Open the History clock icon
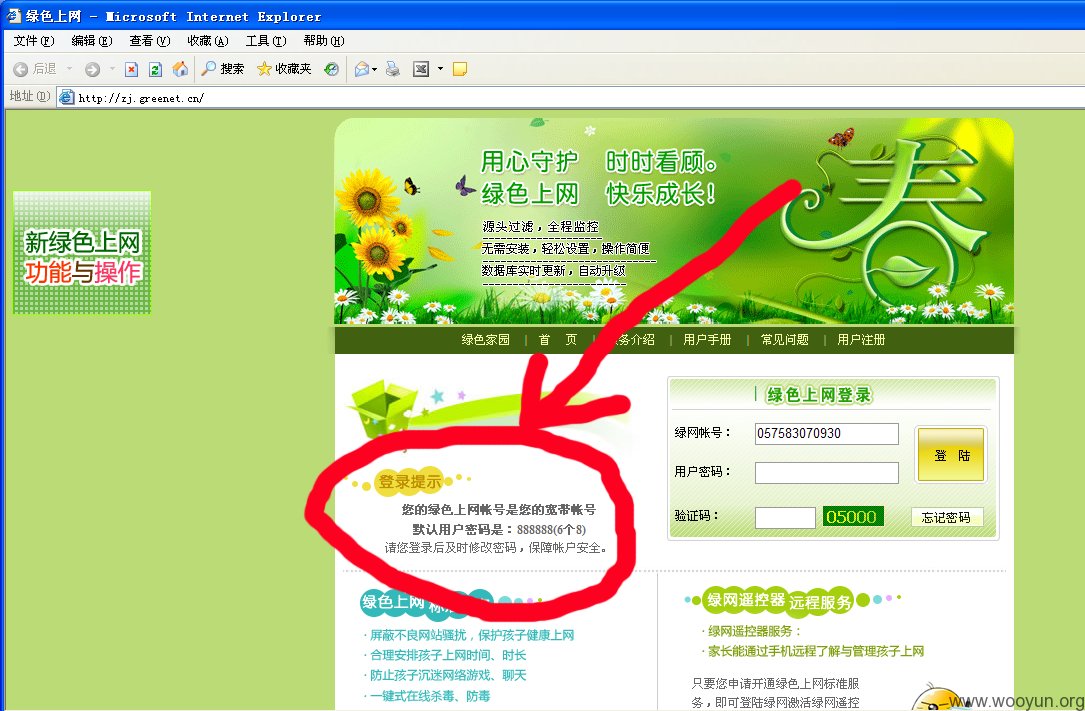 coord(331,68)
